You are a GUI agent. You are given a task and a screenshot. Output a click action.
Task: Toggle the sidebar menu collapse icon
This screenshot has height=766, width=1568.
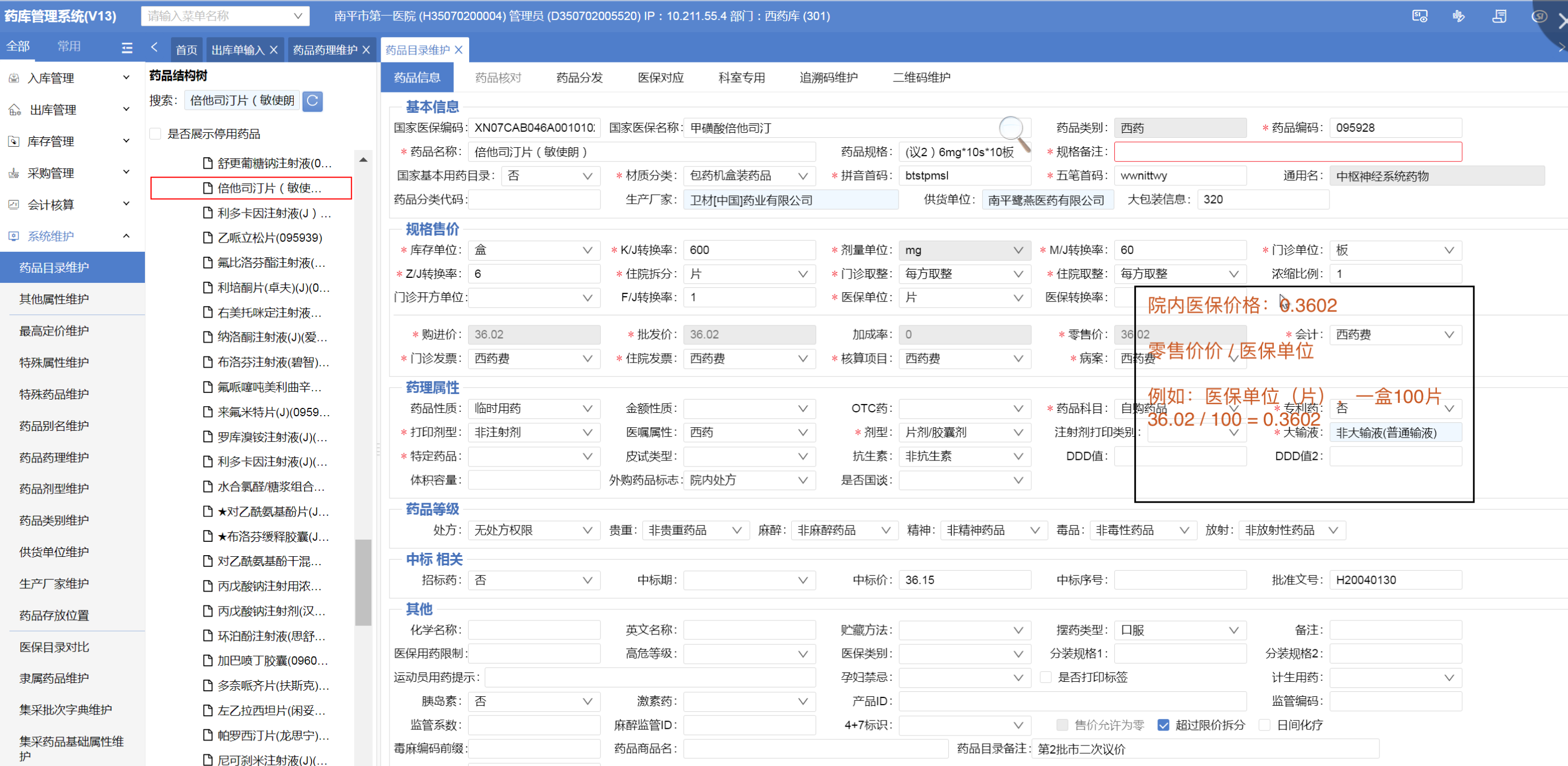click(127, 47)
